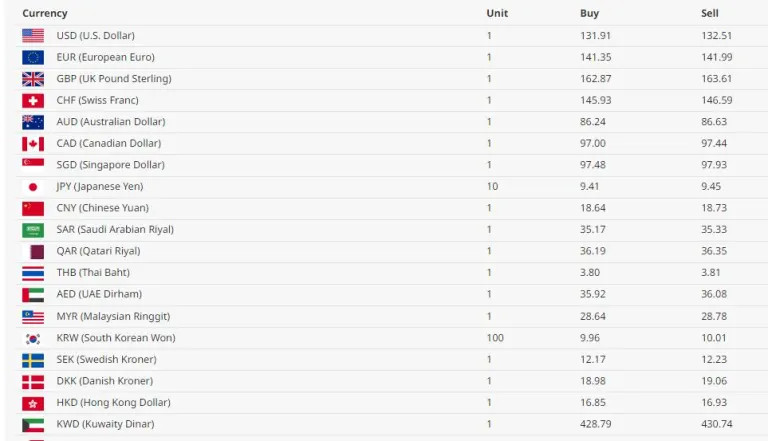768x441 pixels.
Task: Click the Canadian flag icon
Action: coord(33,144)
